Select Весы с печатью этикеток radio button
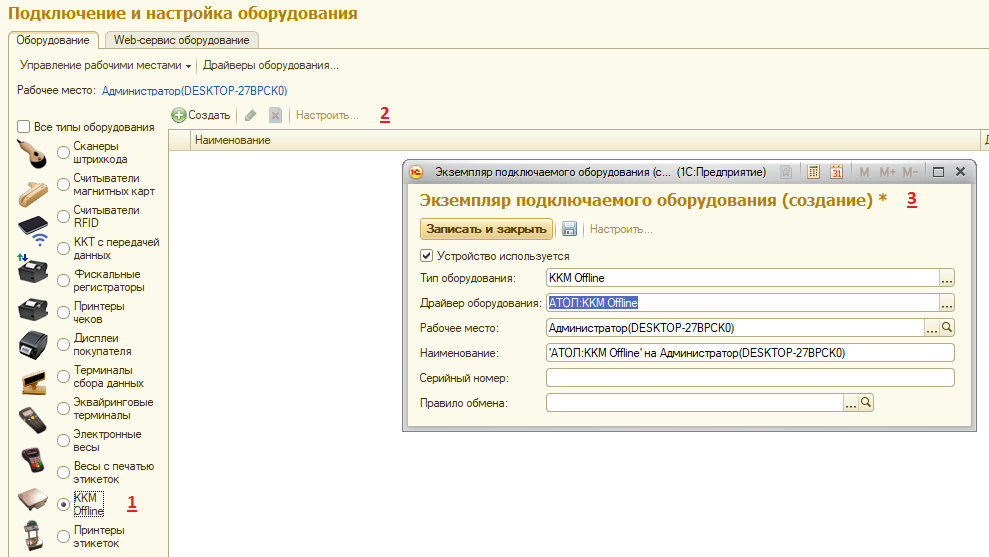Image resolution: width=989 pixels, height=557 pixels. pos(63,472)
